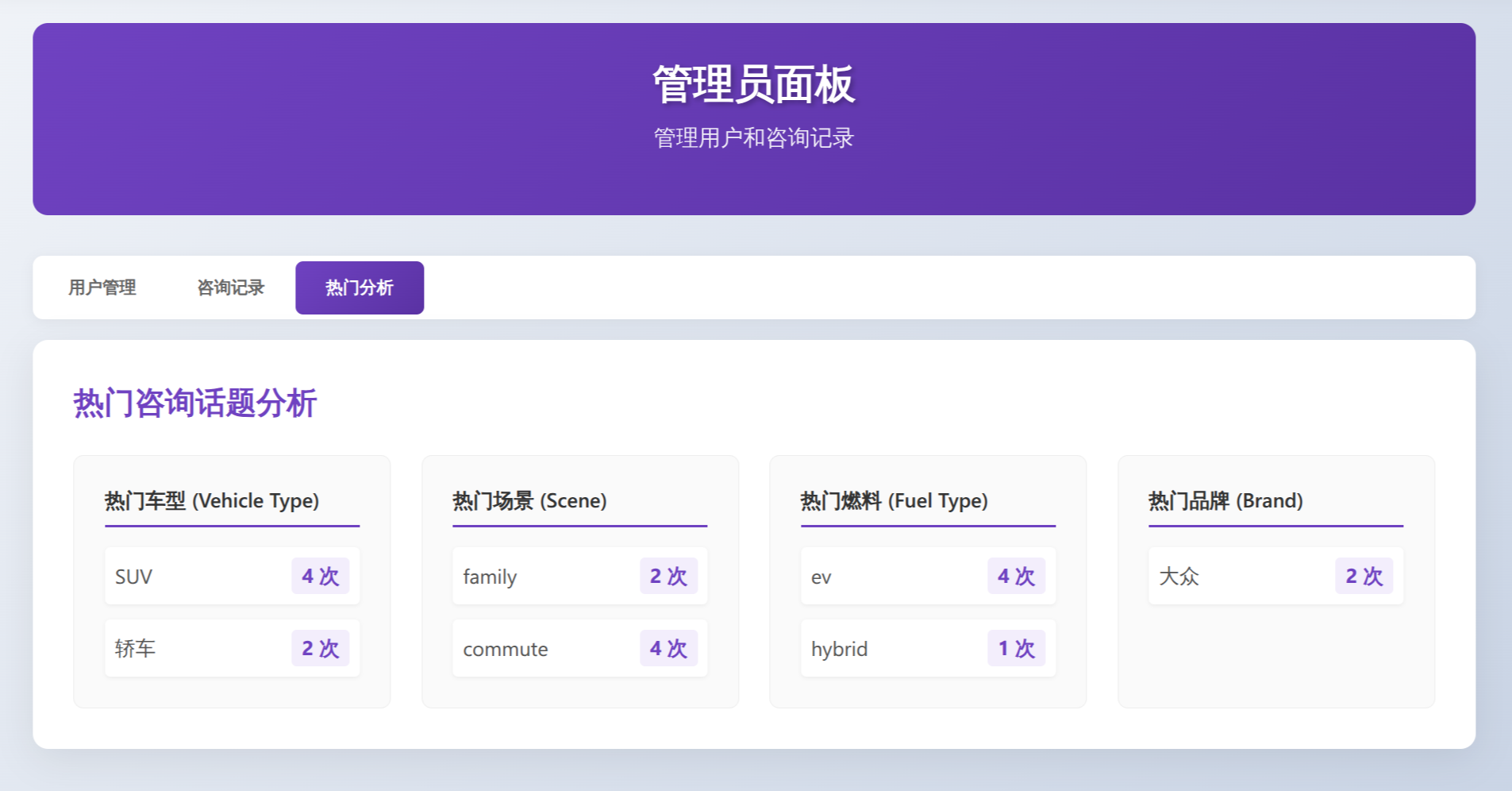Click the 管理用户和咨询记录 subtitle
This screenshot has width=1512, height=791.
(x=754, y=138)
